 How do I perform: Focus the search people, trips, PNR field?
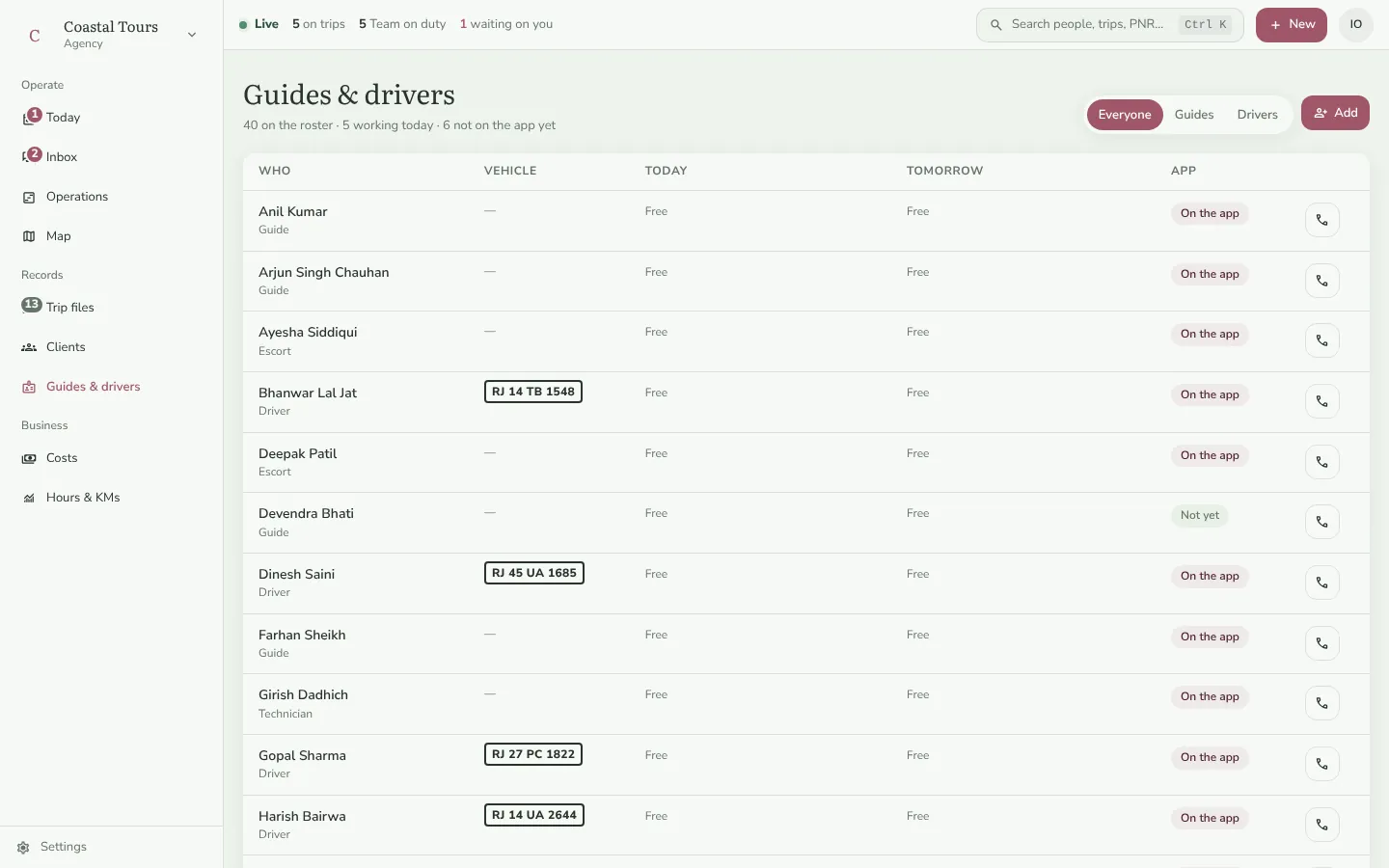coord(1110,25)
